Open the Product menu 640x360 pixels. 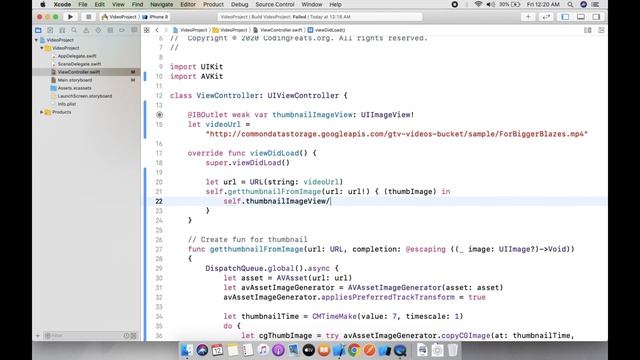click(x=213, y=4)
